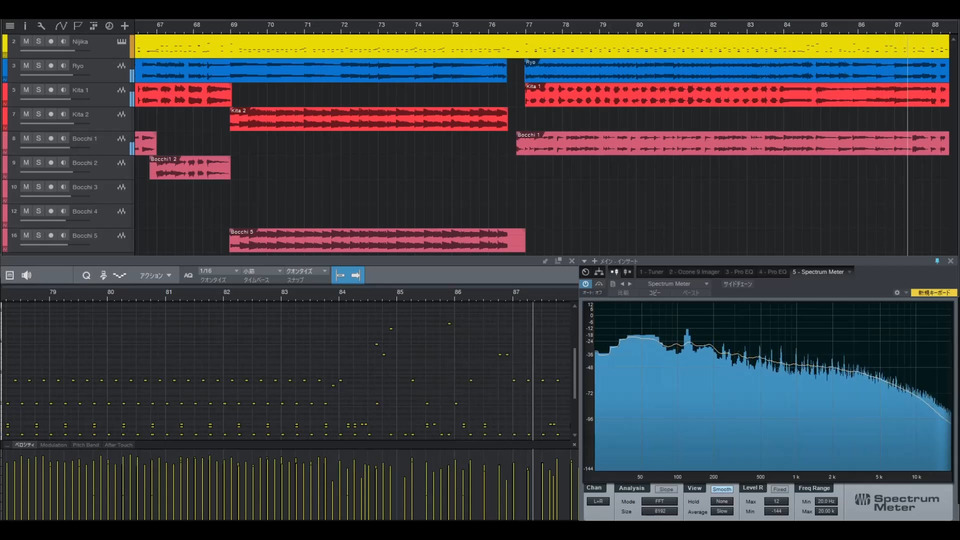Click the plus icon to add tracks
Viewport: 960px width, 540px height.
click(125, 25)
